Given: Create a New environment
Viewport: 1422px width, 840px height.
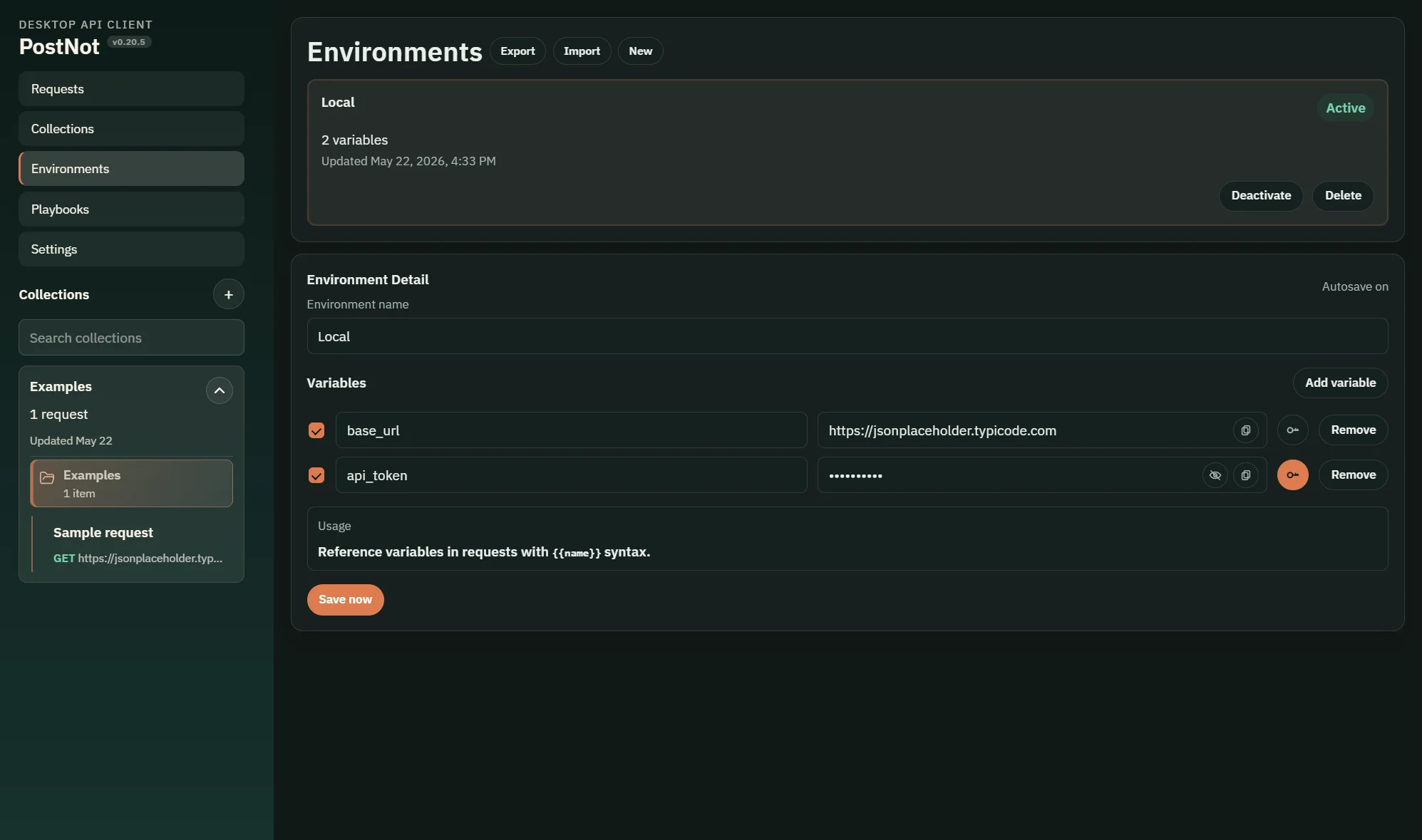Looking at the screenshot, I should (640, 51).
